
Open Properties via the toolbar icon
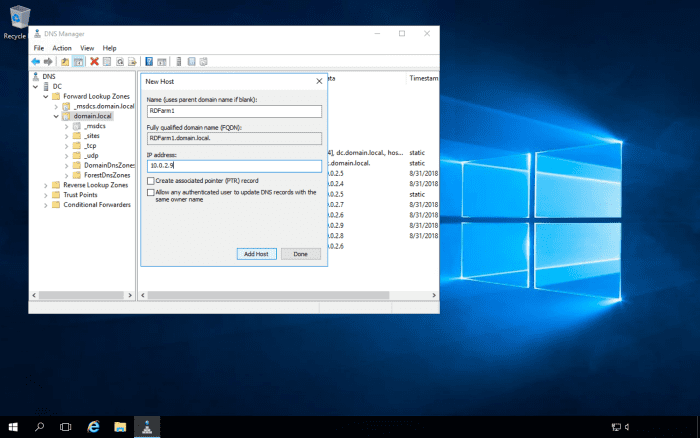(x=107, y=62)
